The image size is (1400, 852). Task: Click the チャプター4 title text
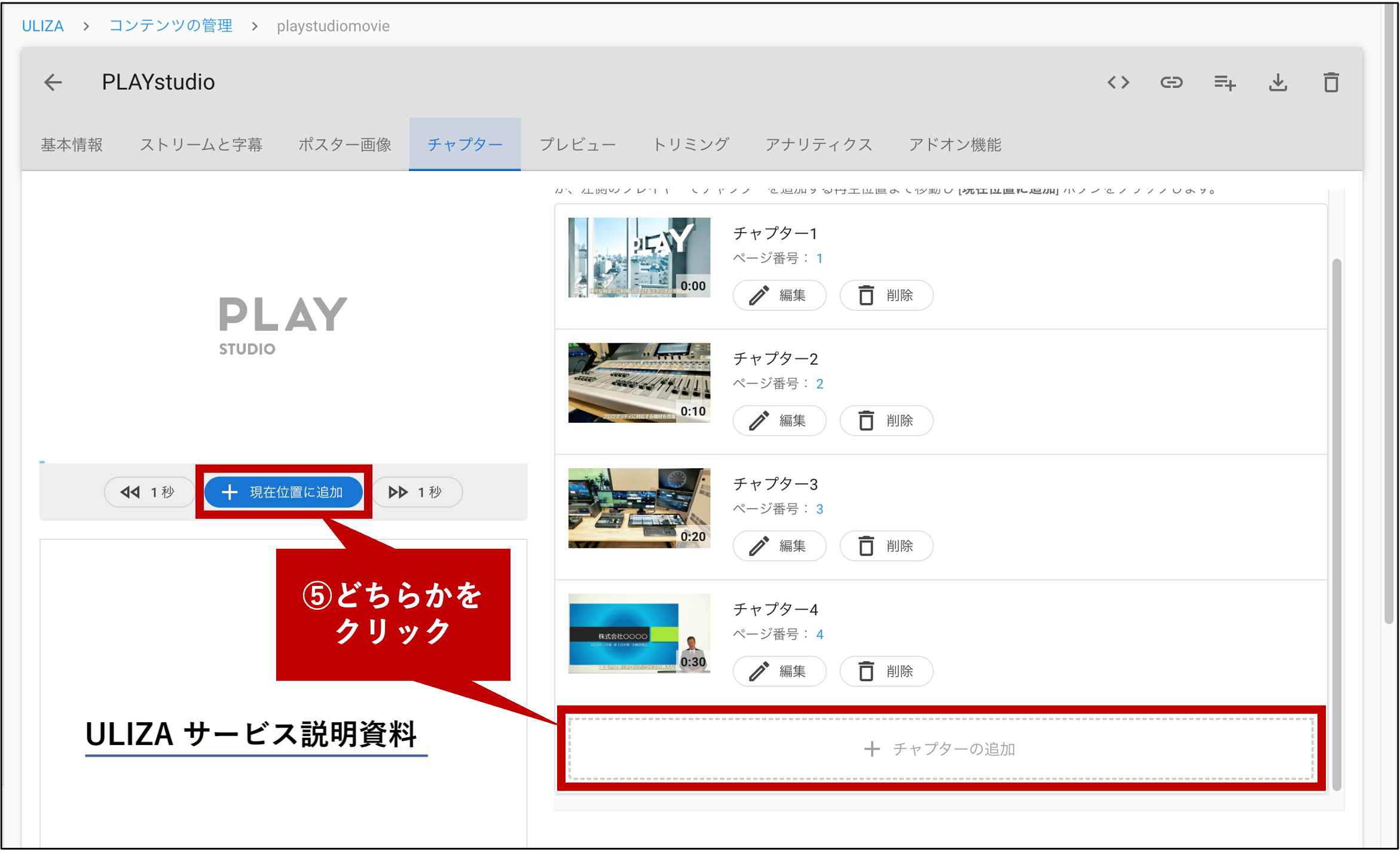775,609
